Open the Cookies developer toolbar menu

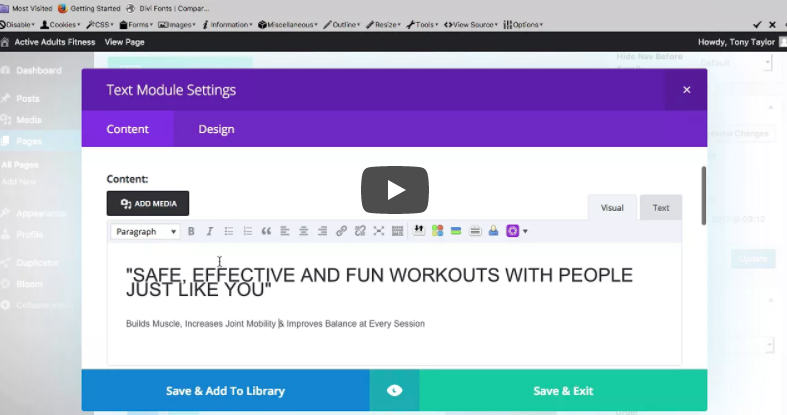(60, 25)
